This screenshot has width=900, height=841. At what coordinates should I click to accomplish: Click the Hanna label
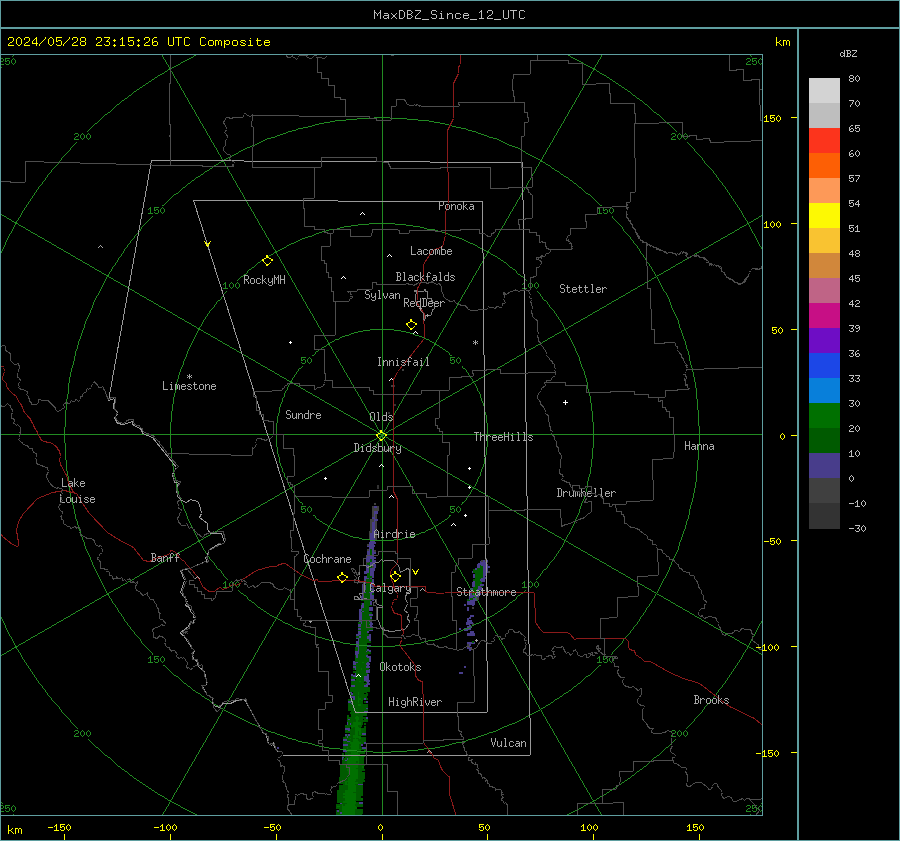[x=699, y=446]
